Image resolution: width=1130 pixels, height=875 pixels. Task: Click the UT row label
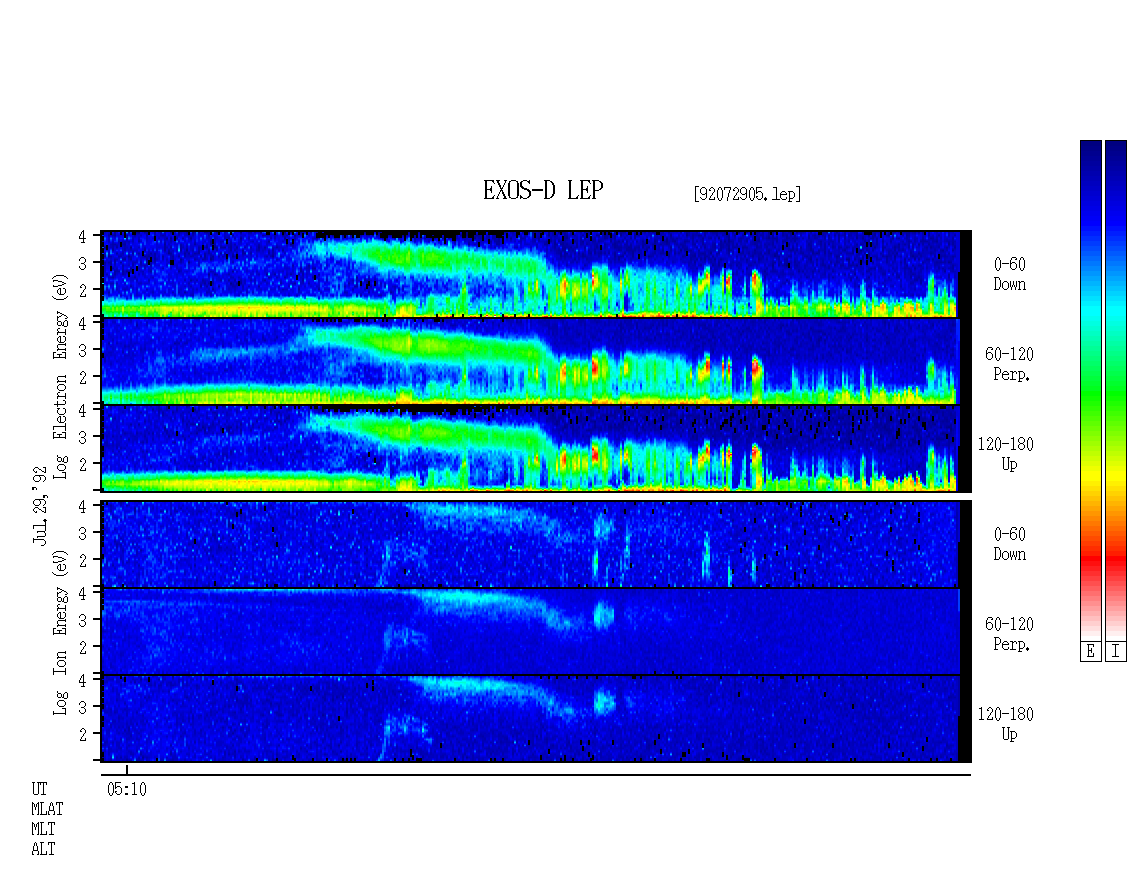(39, 789)
